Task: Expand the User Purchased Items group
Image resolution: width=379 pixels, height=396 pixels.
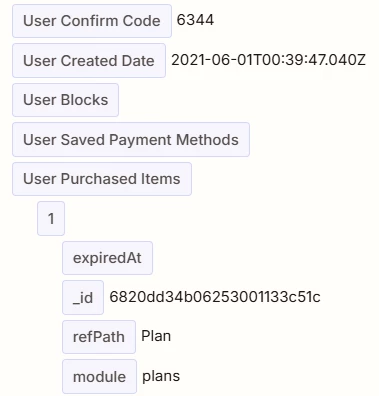Action: pos(102,179)
